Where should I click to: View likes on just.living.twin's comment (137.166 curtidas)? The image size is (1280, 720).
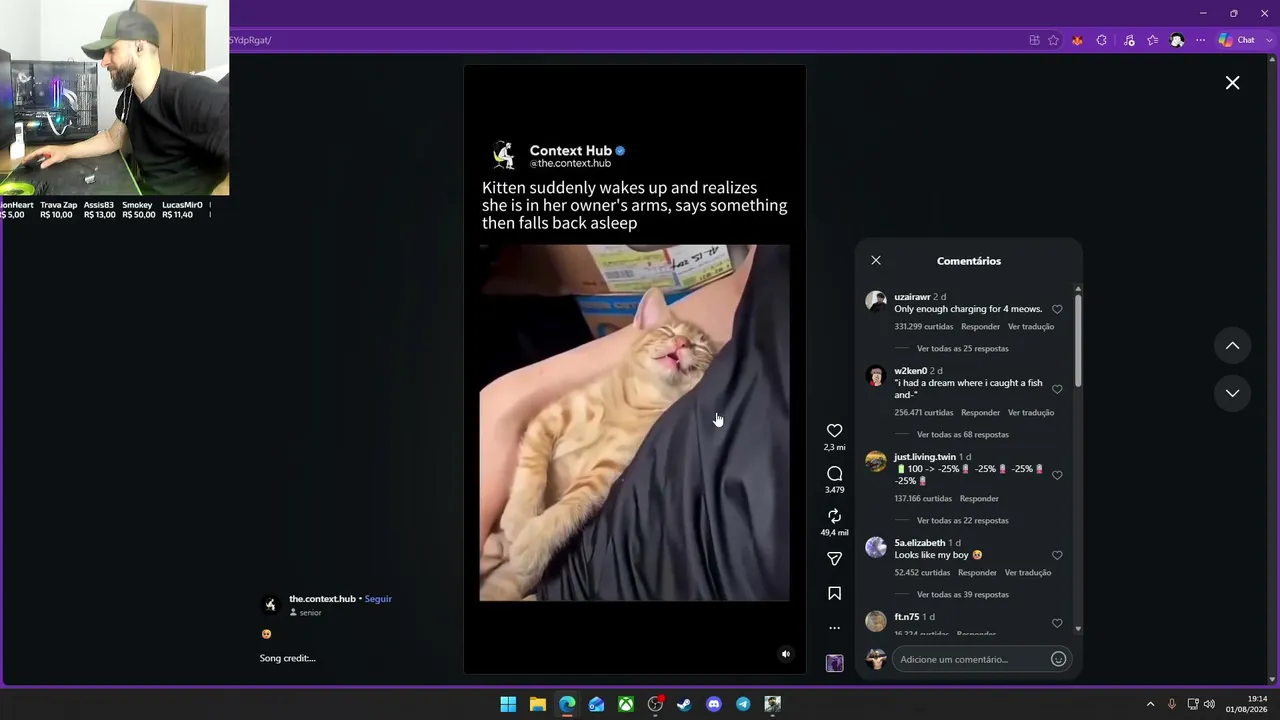coord(923,499)
